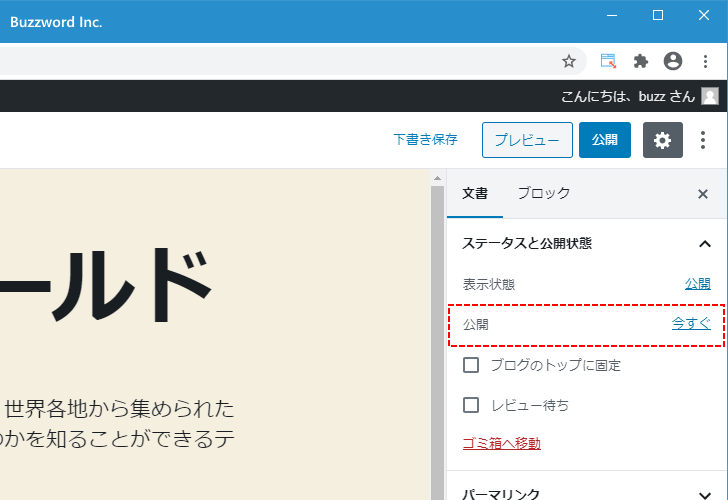The width and height of the screenshot is (728, 500).
Task: Click the こんにちは、buzz さん greeting
Action: point(628,96)
